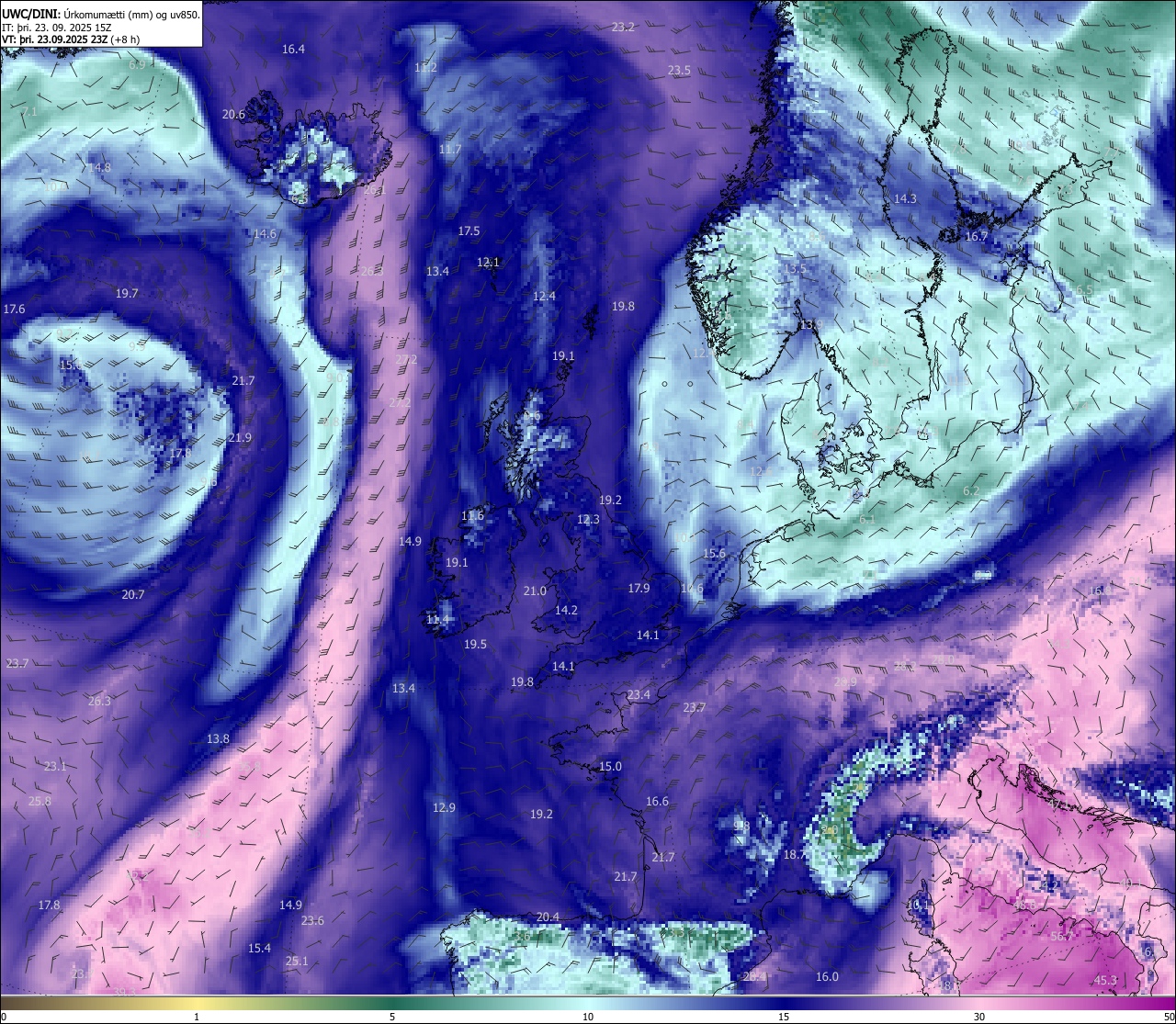
Task: Click the 13.8 value label
Action: point(218,739)
